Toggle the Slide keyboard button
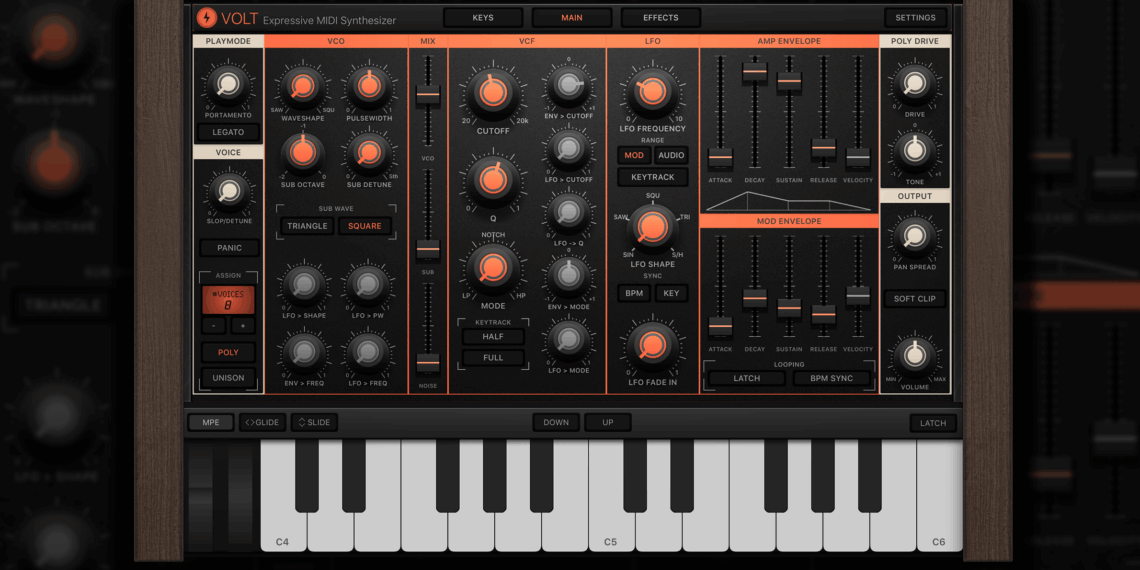 [x=314, y=422]
